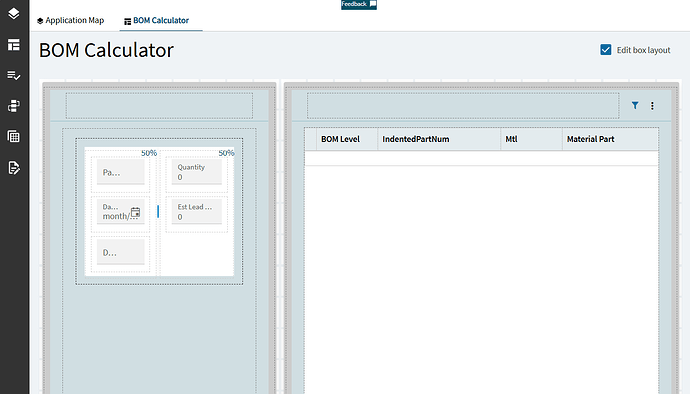Select the left panel's empty title box
This screenshot has width=690, height=394.
click(x=159, y=106)
